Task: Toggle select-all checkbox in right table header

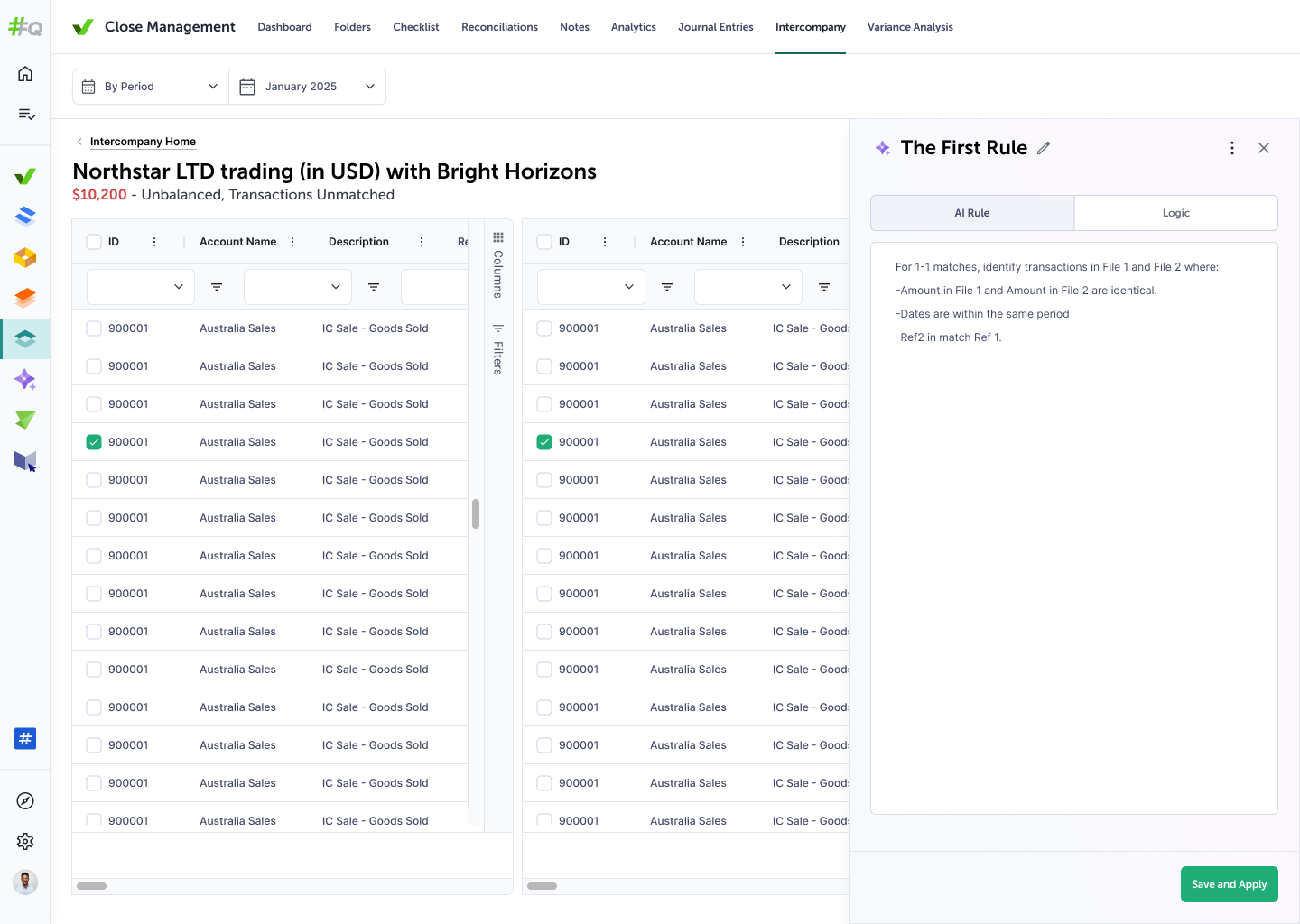Action: click(544, 242)
